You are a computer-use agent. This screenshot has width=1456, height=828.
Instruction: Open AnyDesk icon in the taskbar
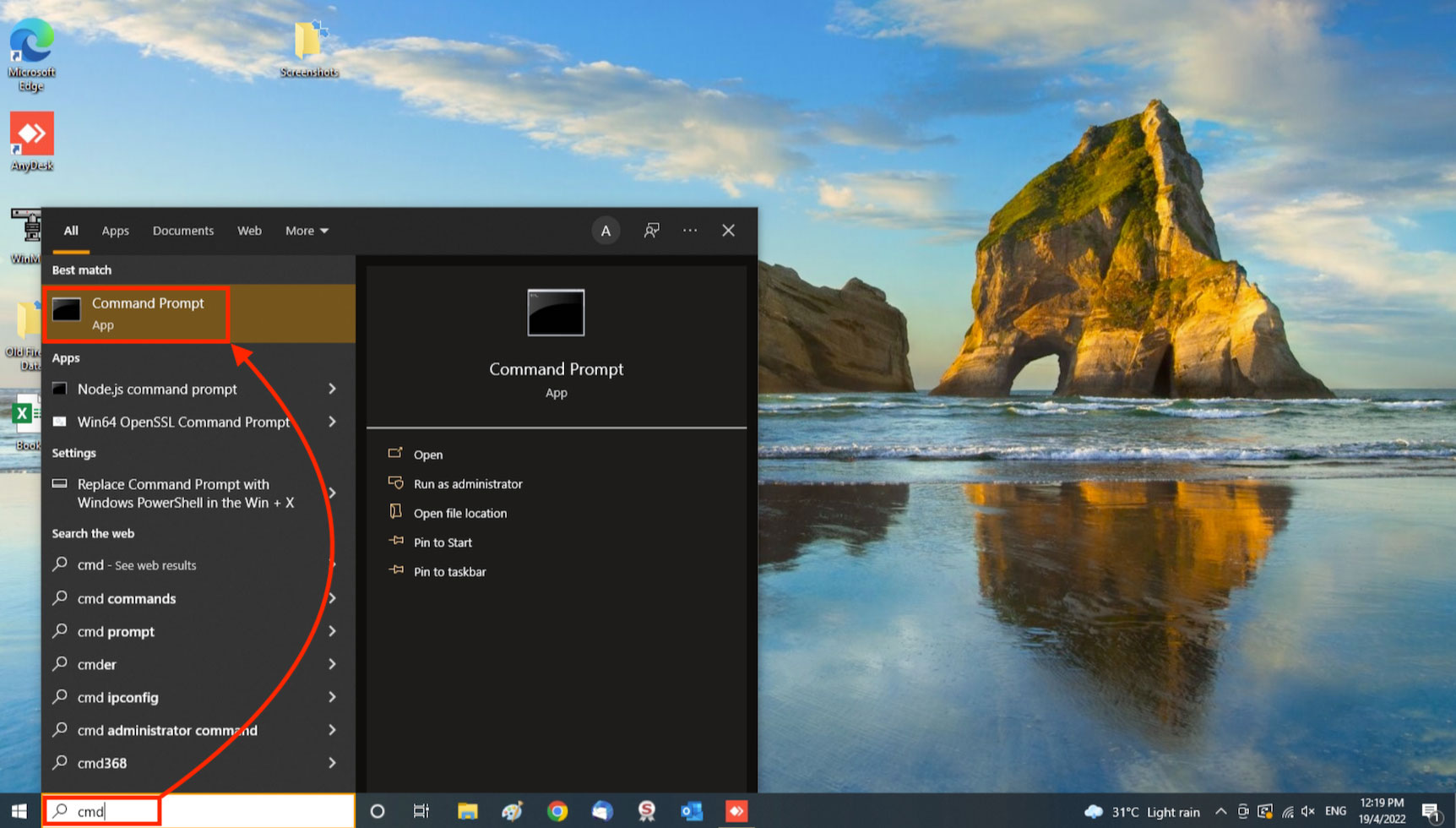pos(736,811)
